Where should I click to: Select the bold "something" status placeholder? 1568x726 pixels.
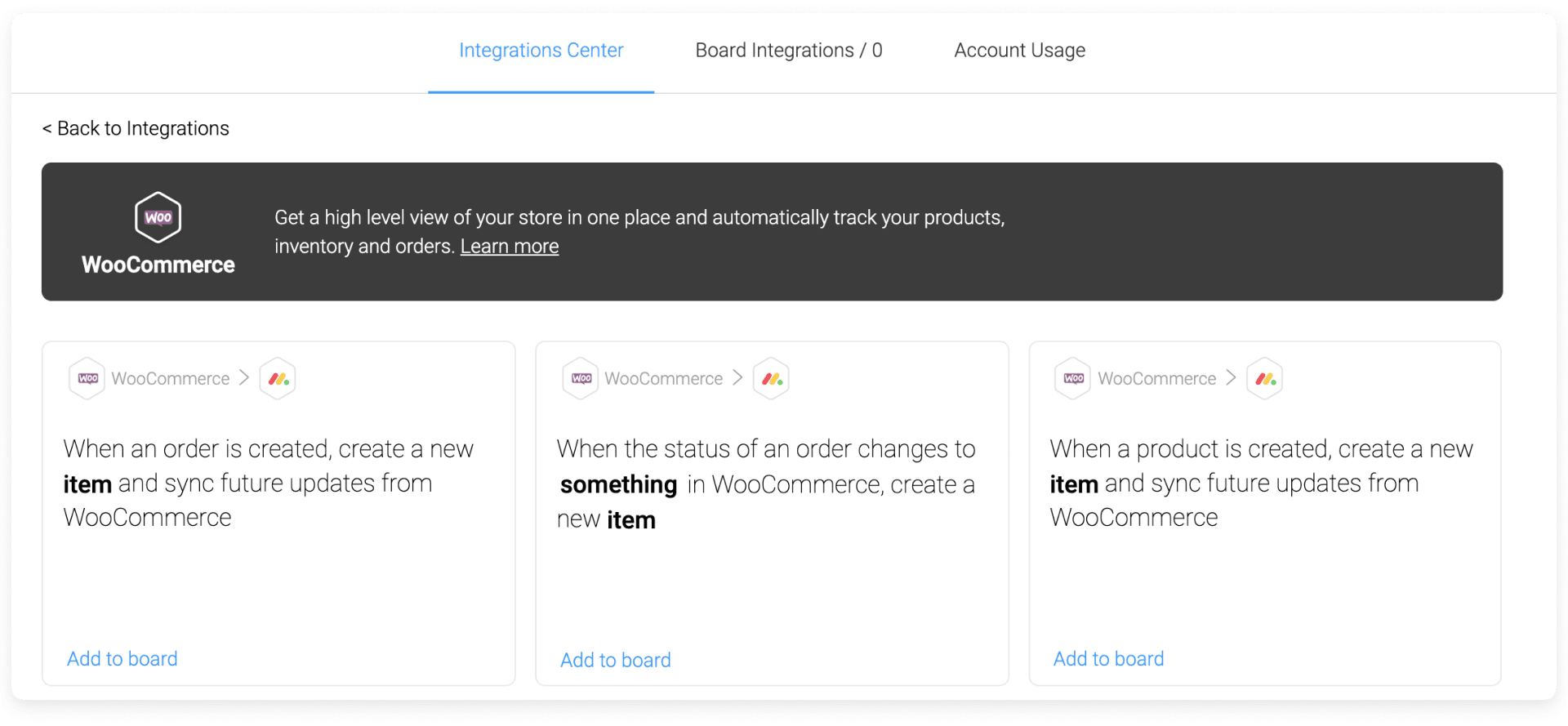pyautogui.click(x=619, y=485)
